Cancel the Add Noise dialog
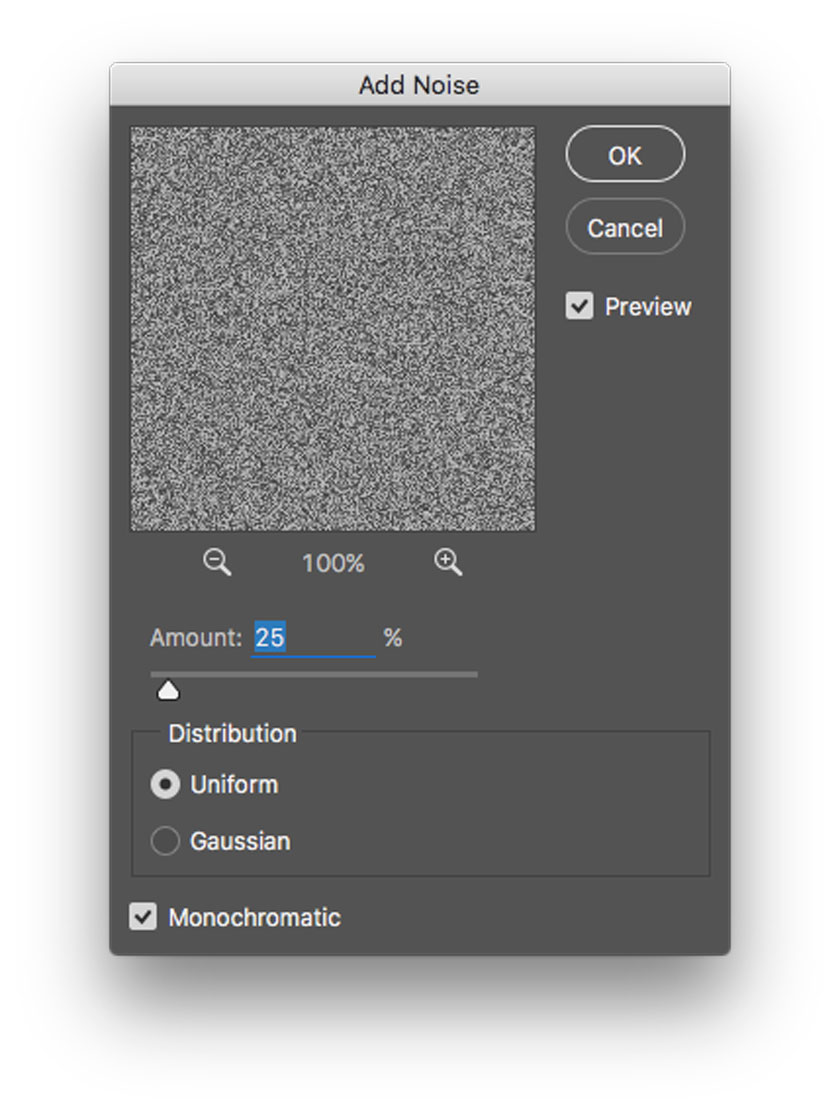 [x=625, y=228]
